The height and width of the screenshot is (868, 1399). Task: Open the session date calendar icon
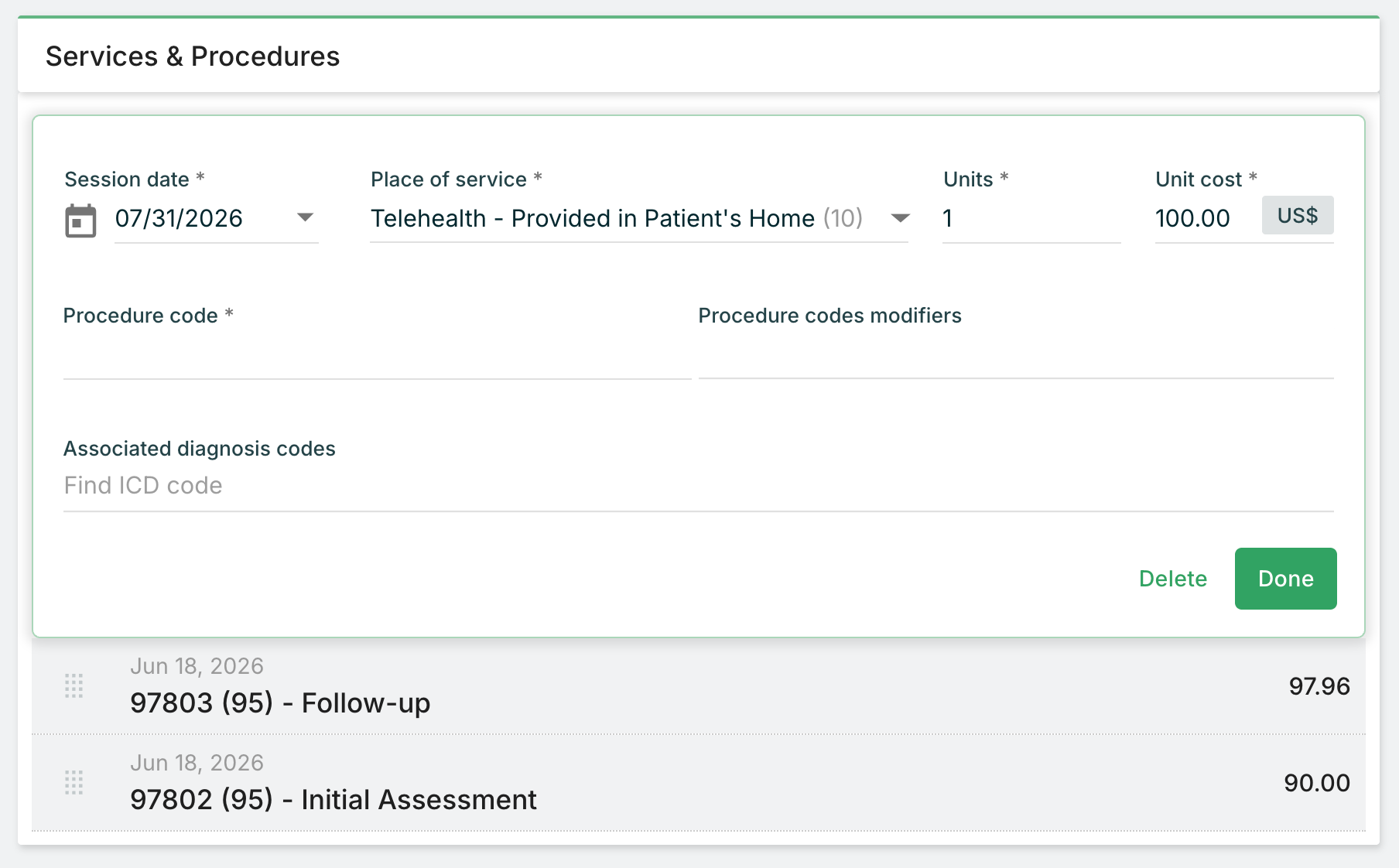point(80,220)
